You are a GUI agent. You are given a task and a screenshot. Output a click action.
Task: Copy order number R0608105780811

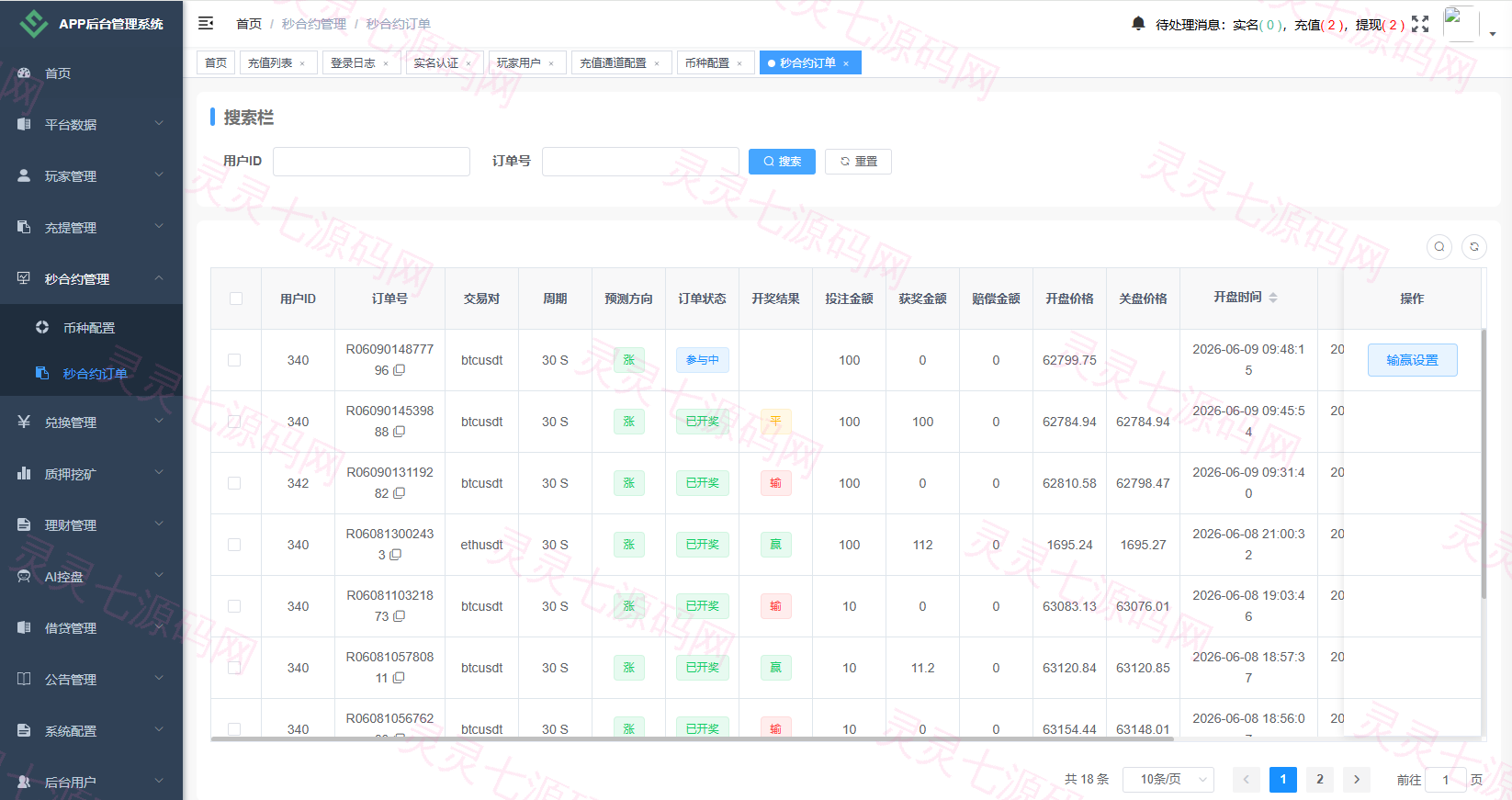pyautogui.click(x=400, y=678)
